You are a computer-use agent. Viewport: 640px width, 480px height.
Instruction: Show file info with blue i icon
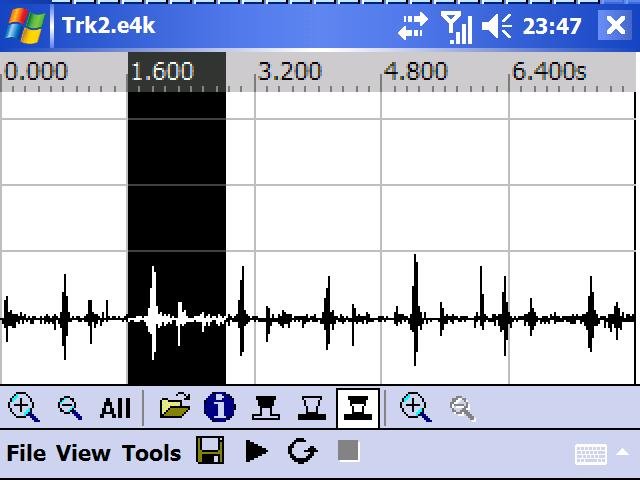[x=220, y=407]
